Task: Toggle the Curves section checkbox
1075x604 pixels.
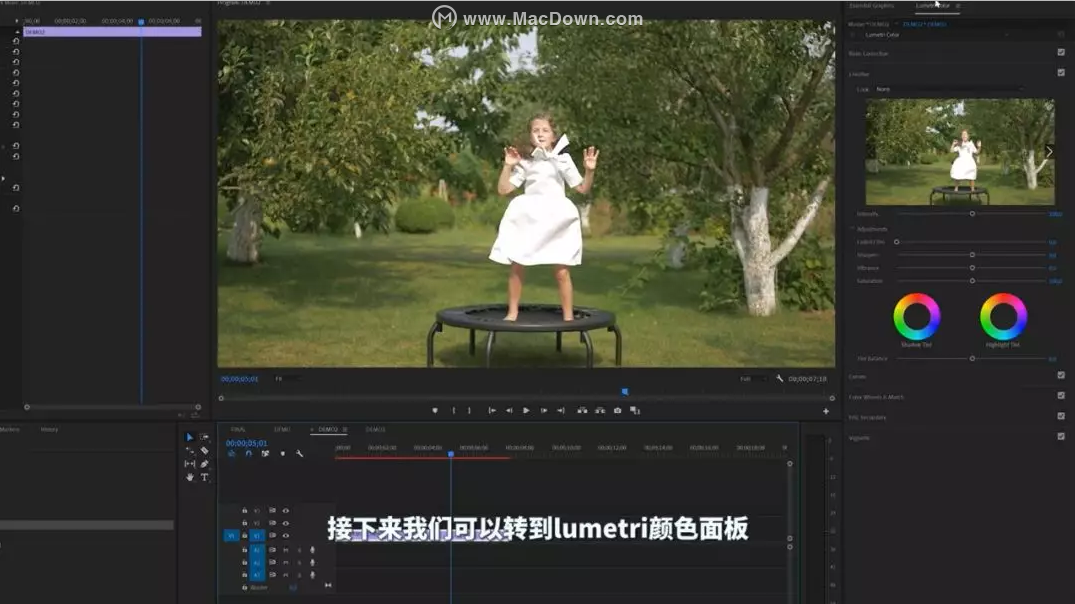Action: tap(1061, 375)
